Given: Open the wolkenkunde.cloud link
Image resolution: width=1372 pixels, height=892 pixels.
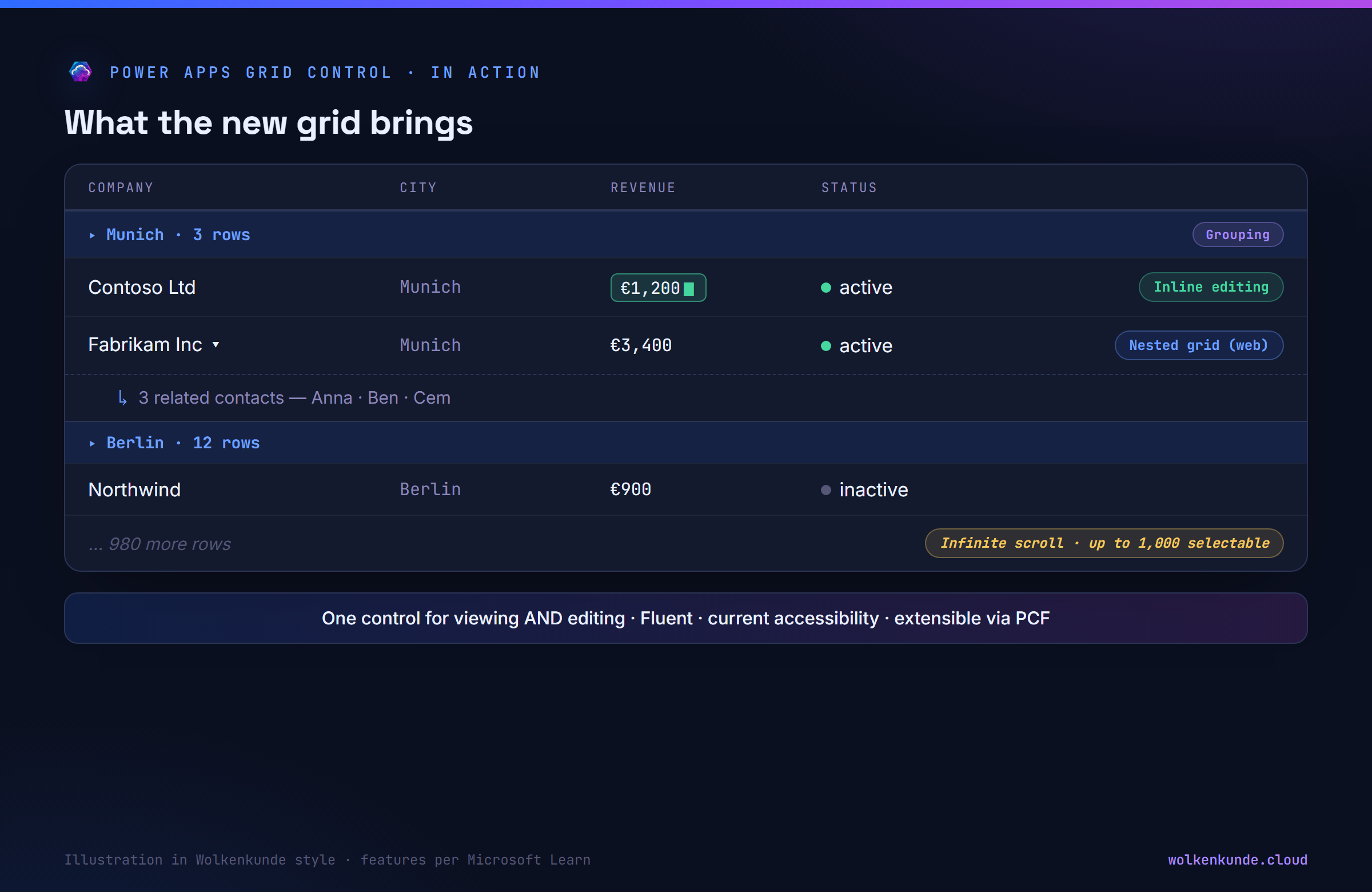Looking at the screenshot, I should 1238,860.
